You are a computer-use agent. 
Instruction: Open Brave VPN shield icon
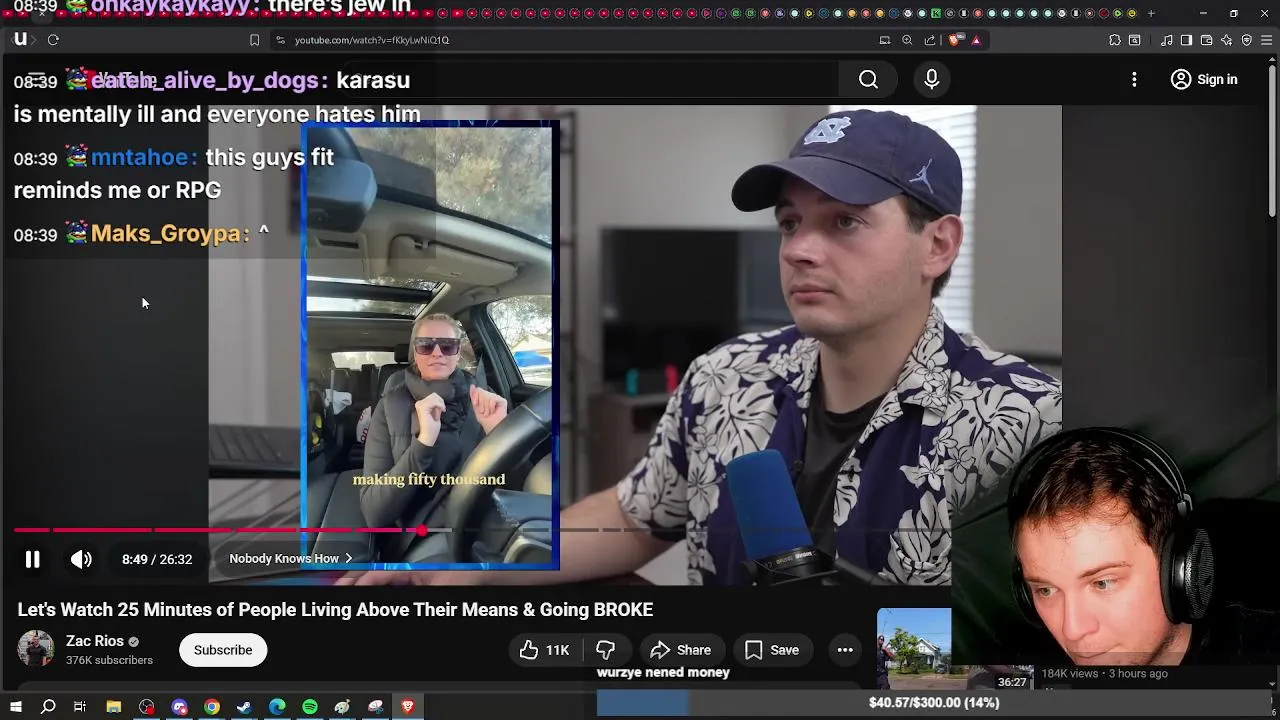coord(1247,40)
